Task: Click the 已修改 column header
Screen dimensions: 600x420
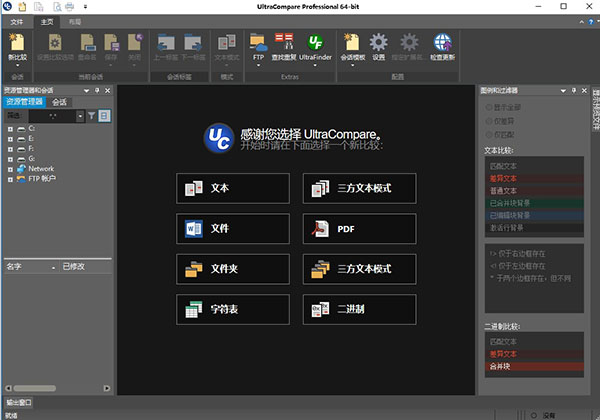Action: tap(86, 267)
